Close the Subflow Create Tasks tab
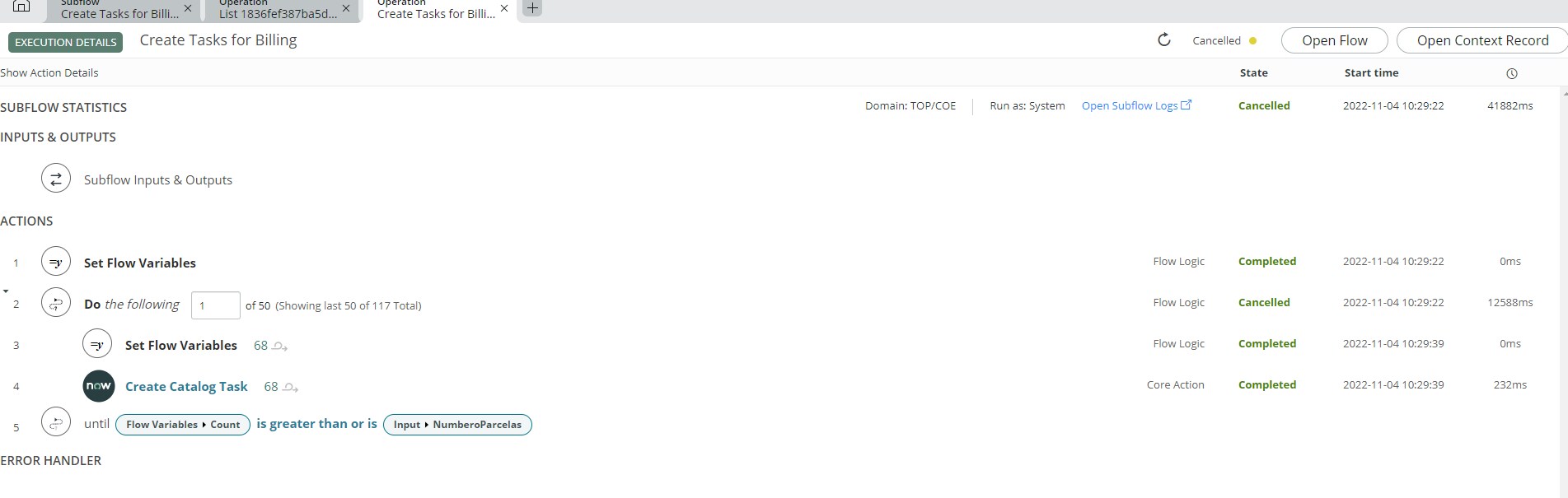The image size is (1568, 498). click(x=188, y=8)
